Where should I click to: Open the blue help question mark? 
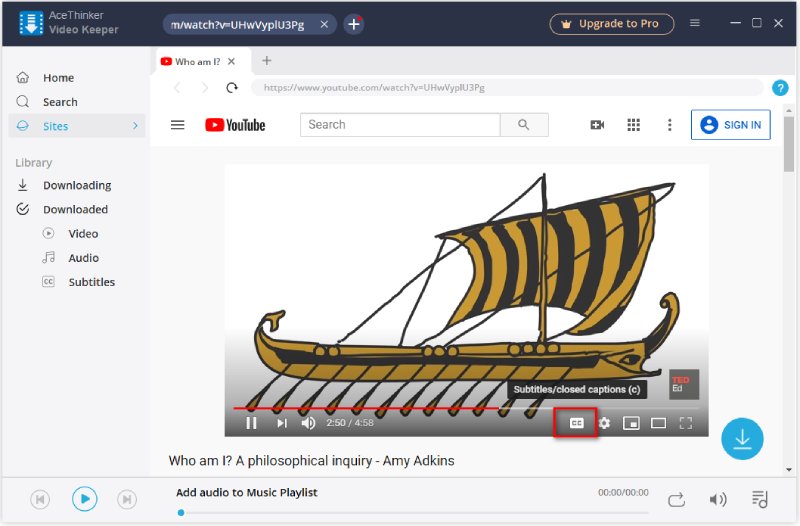click(x=780, y=88)
